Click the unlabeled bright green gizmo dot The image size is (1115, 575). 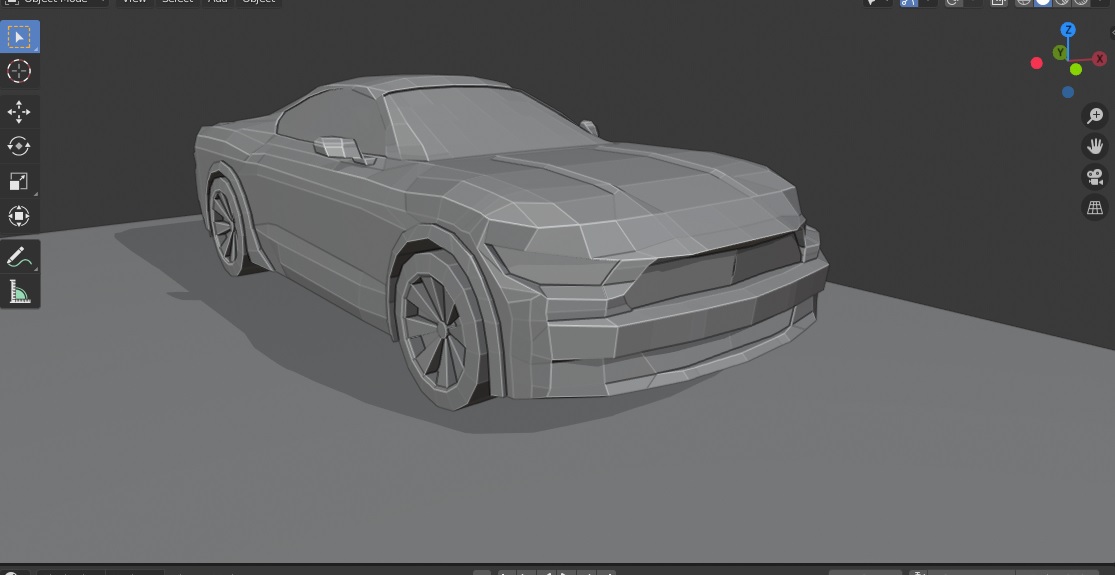coord(1076,69)
